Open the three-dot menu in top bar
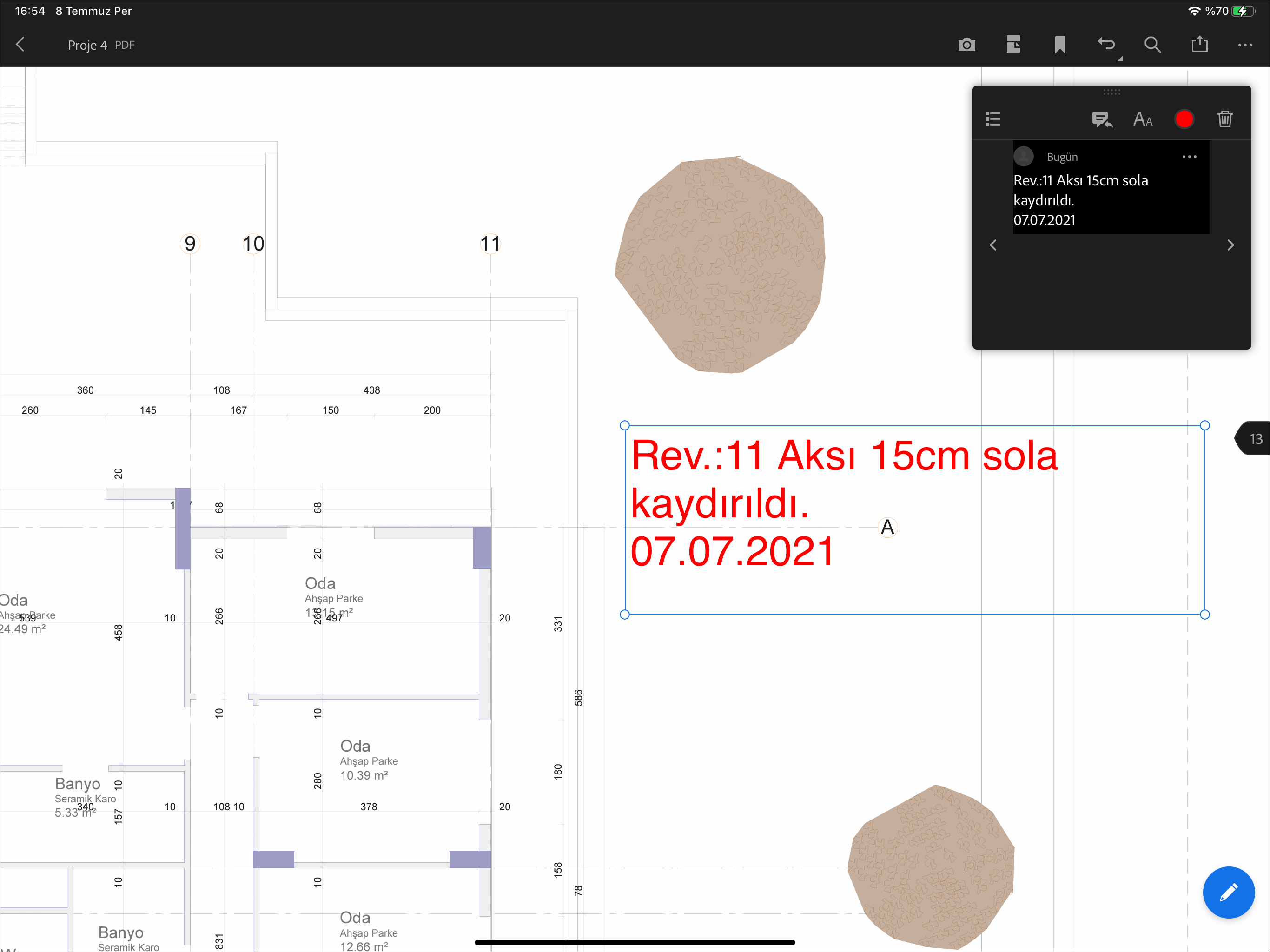Viewport: 1270px width, 952px height. [1245, 45]
